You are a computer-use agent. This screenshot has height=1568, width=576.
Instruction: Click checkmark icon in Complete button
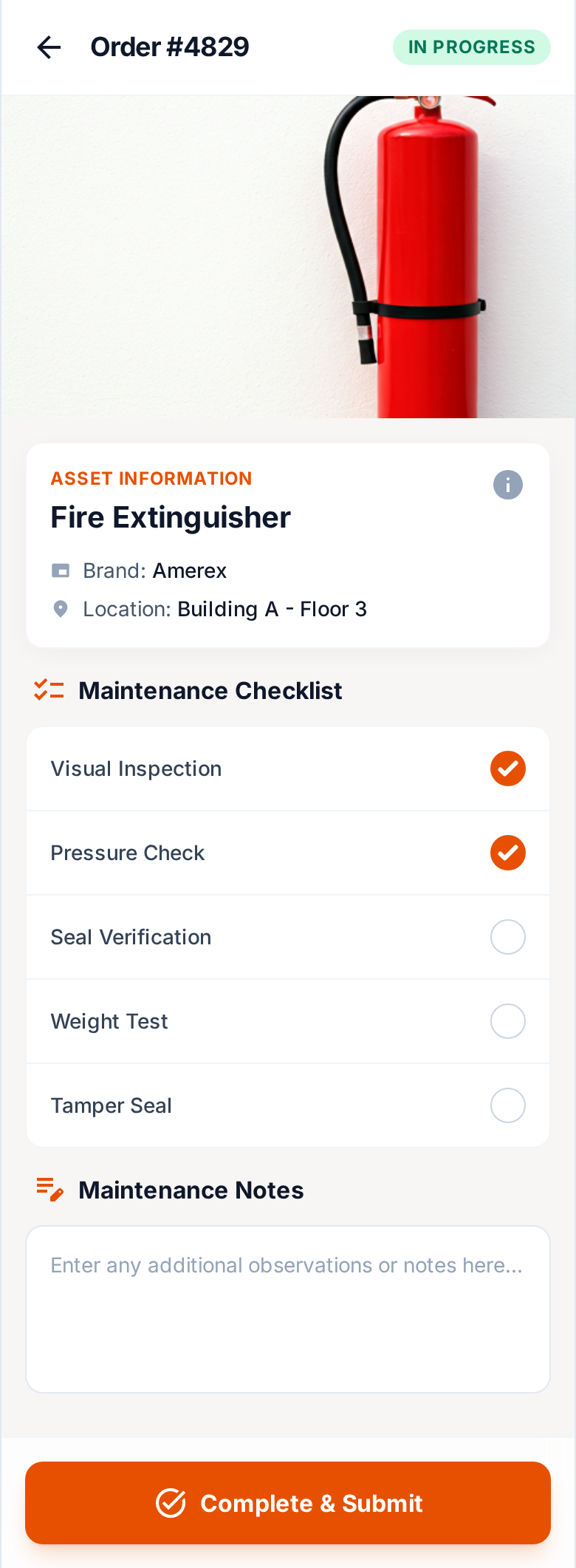[171, 1503]
